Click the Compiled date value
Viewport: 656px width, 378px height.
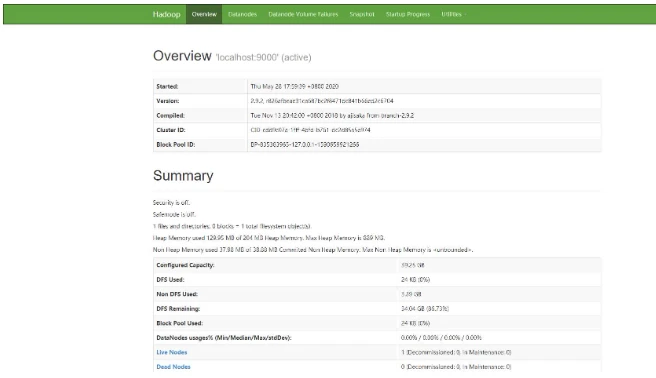tap(332, 115)
